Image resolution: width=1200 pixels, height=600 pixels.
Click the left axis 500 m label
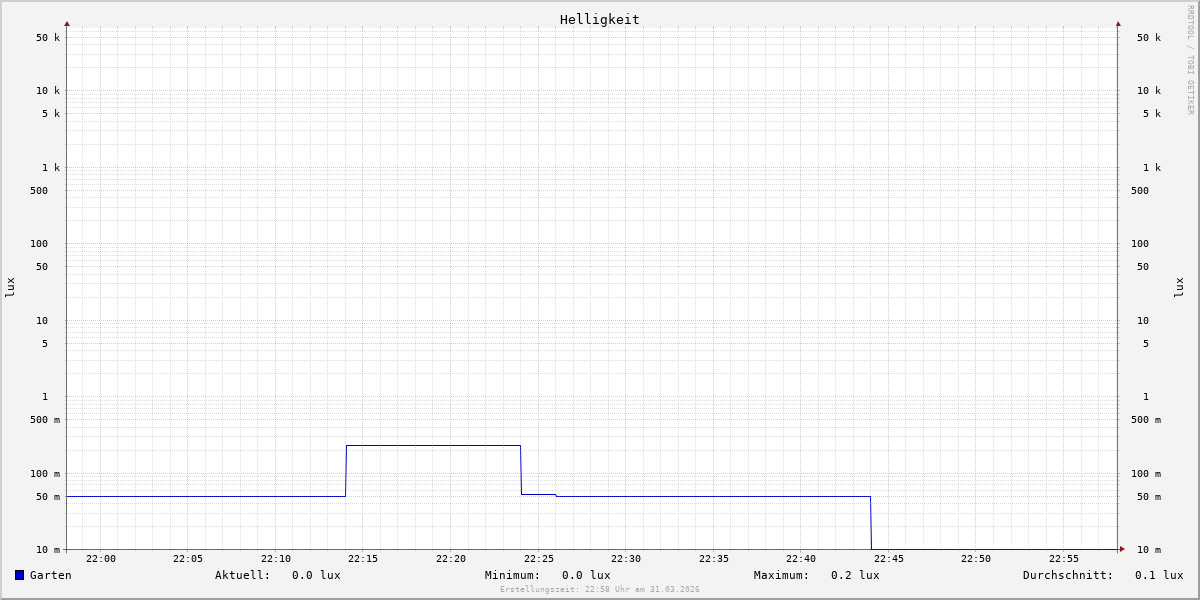pos(45,420)
